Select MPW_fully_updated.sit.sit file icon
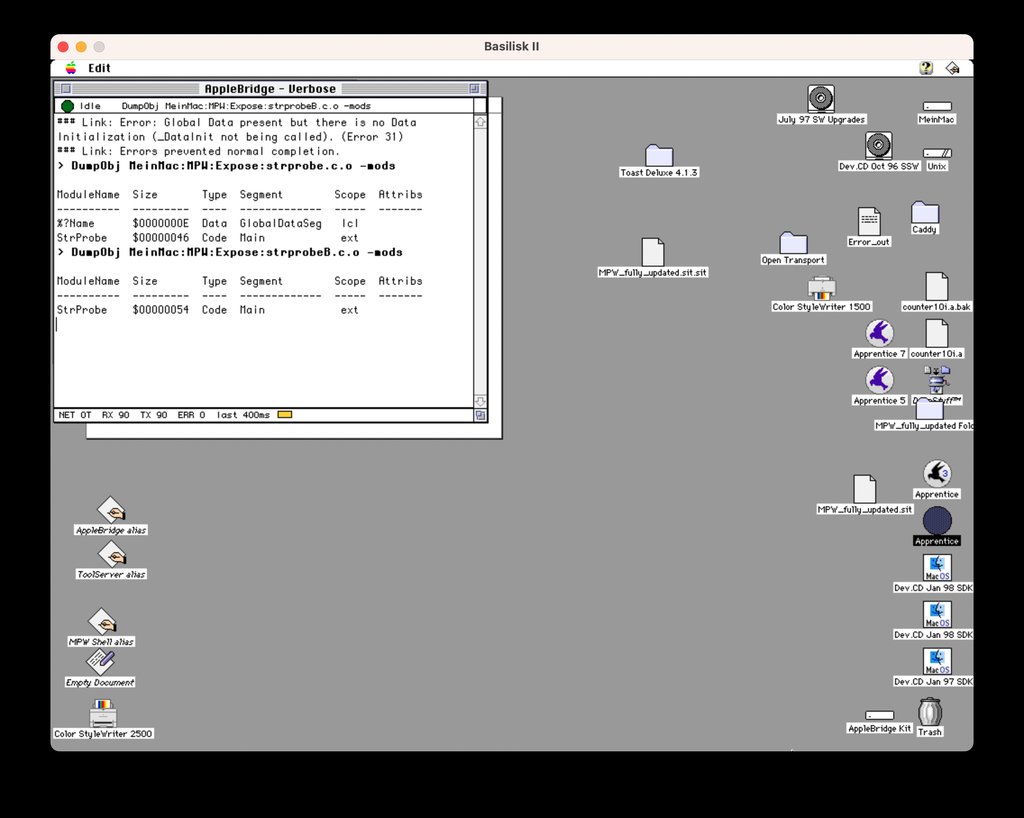 (x=652, y=252)
